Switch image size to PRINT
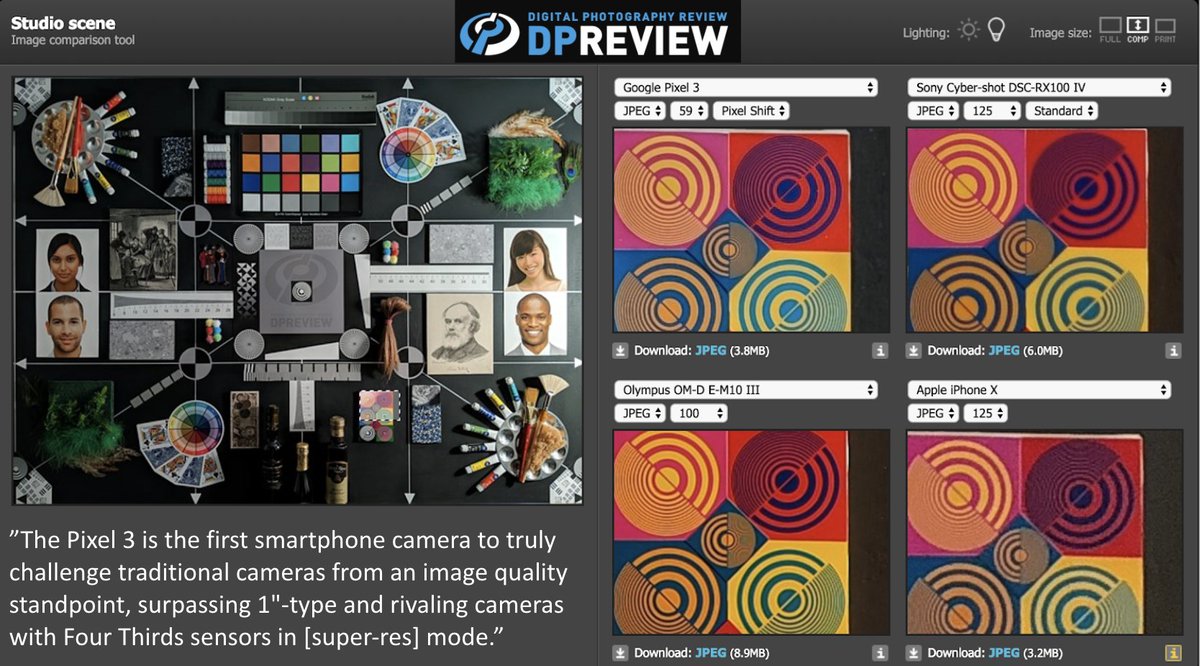The image size is (1200, 666). (1165, 30)
